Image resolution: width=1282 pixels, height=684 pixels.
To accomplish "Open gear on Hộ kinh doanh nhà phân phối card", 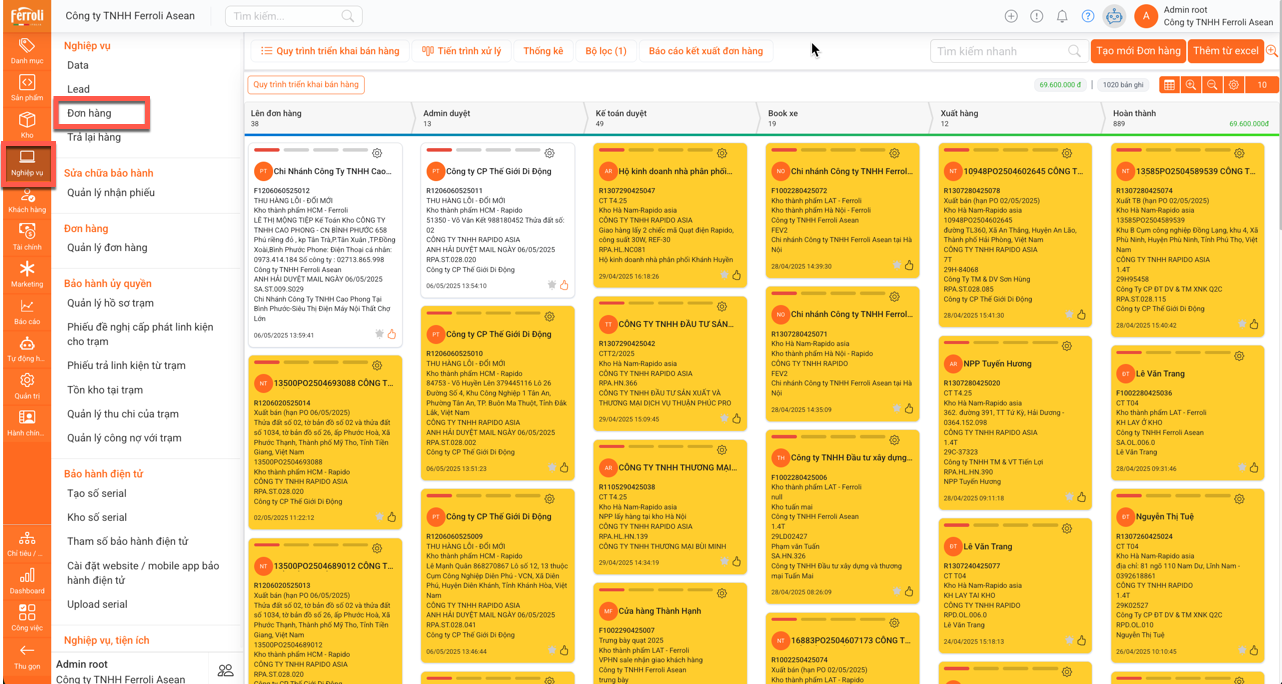I will [x=722, y=153].
